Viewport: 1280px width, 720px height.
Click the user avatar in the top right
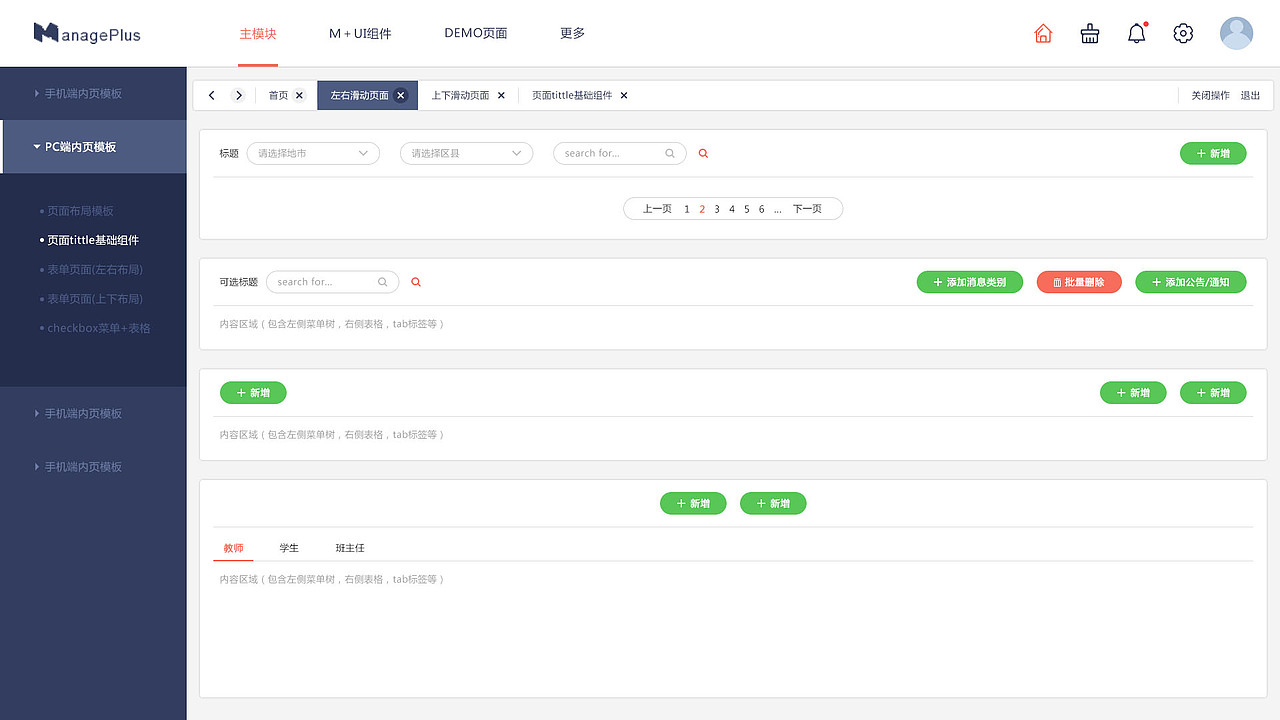(1236, 33)
